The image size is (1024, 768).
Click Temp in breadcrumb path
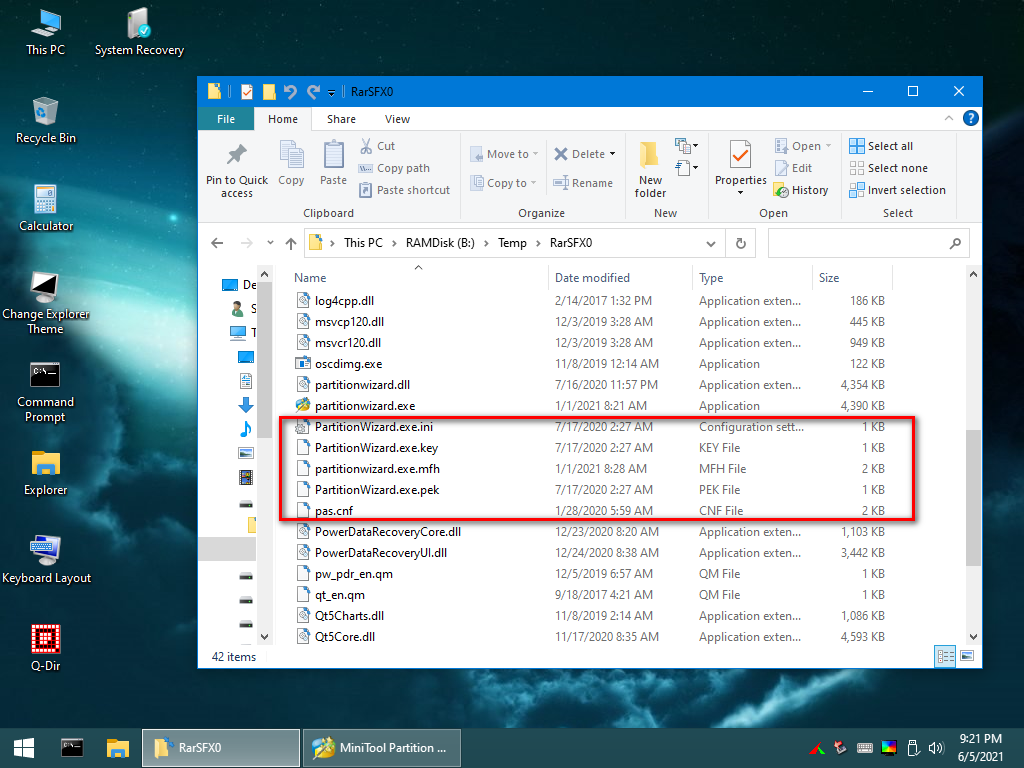point(512,243)
